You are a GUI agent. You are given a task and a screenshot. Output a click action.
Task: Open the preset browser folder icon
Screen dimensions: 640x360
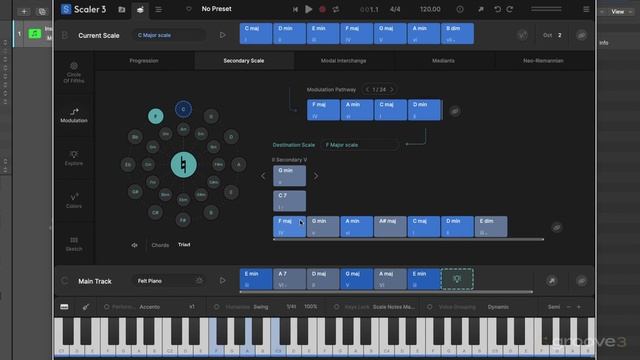(x=122, y=9)
